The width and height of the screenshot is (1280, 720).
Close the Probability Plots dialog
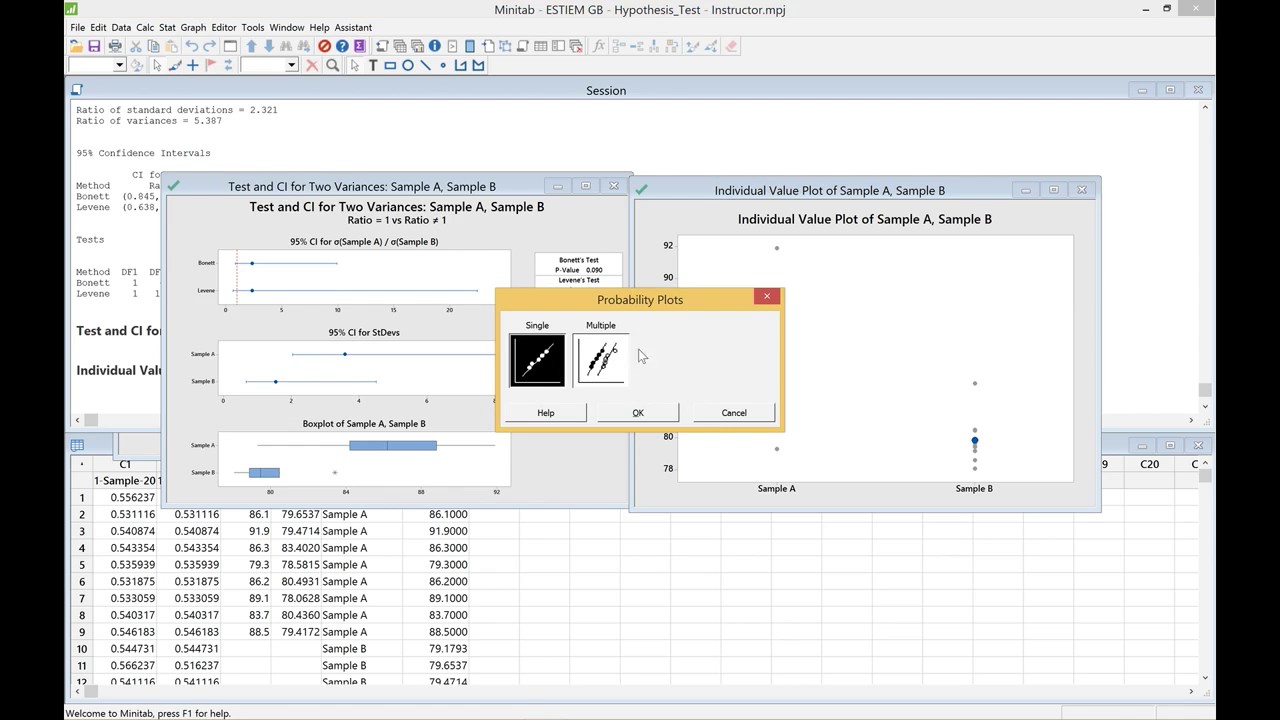[767, 297]
